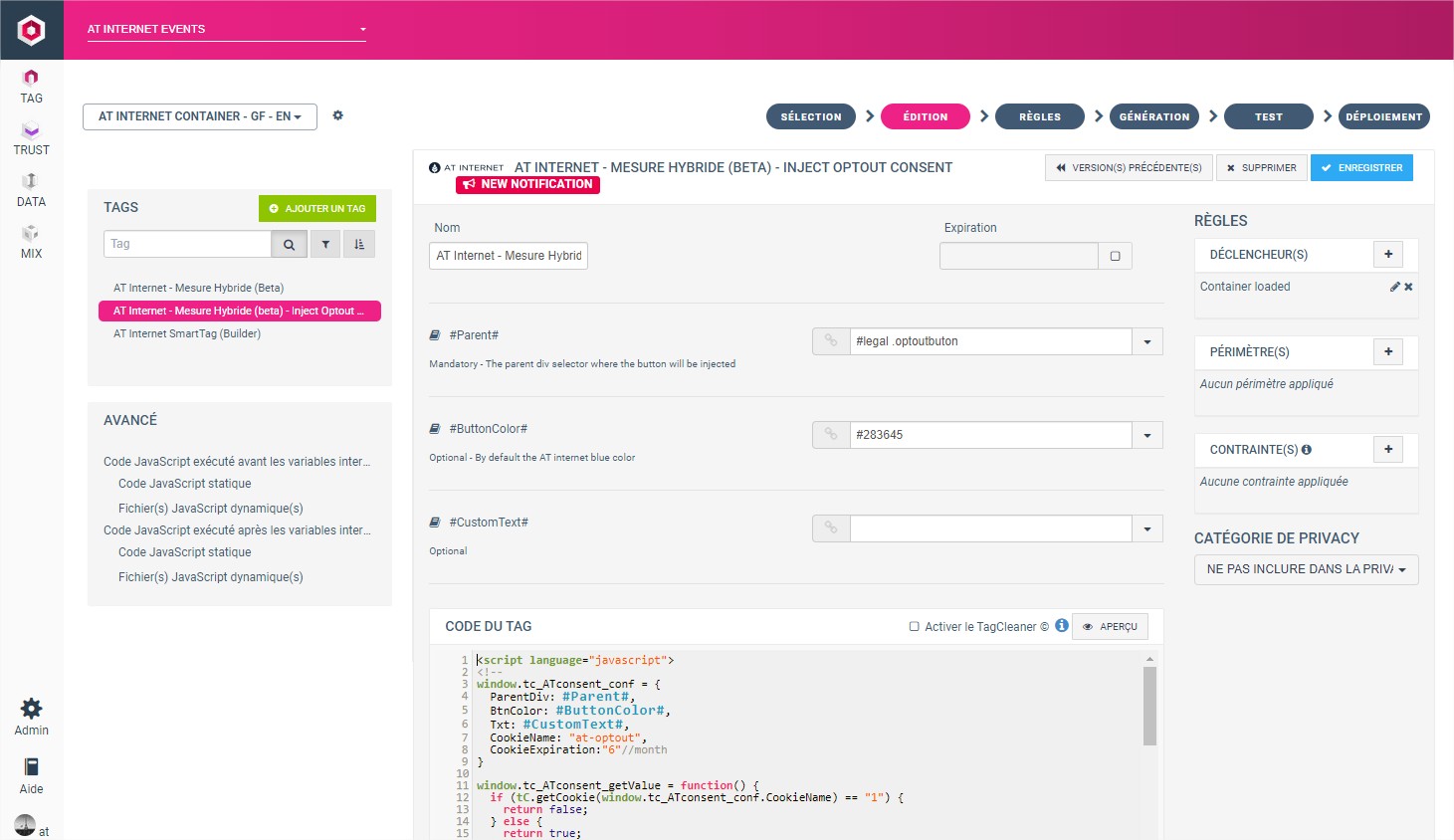Click the Enregistrer button
Image resolution: width=1454 pixels, height=840 pixels.
pyautogui.click(x=1361, y=168)
